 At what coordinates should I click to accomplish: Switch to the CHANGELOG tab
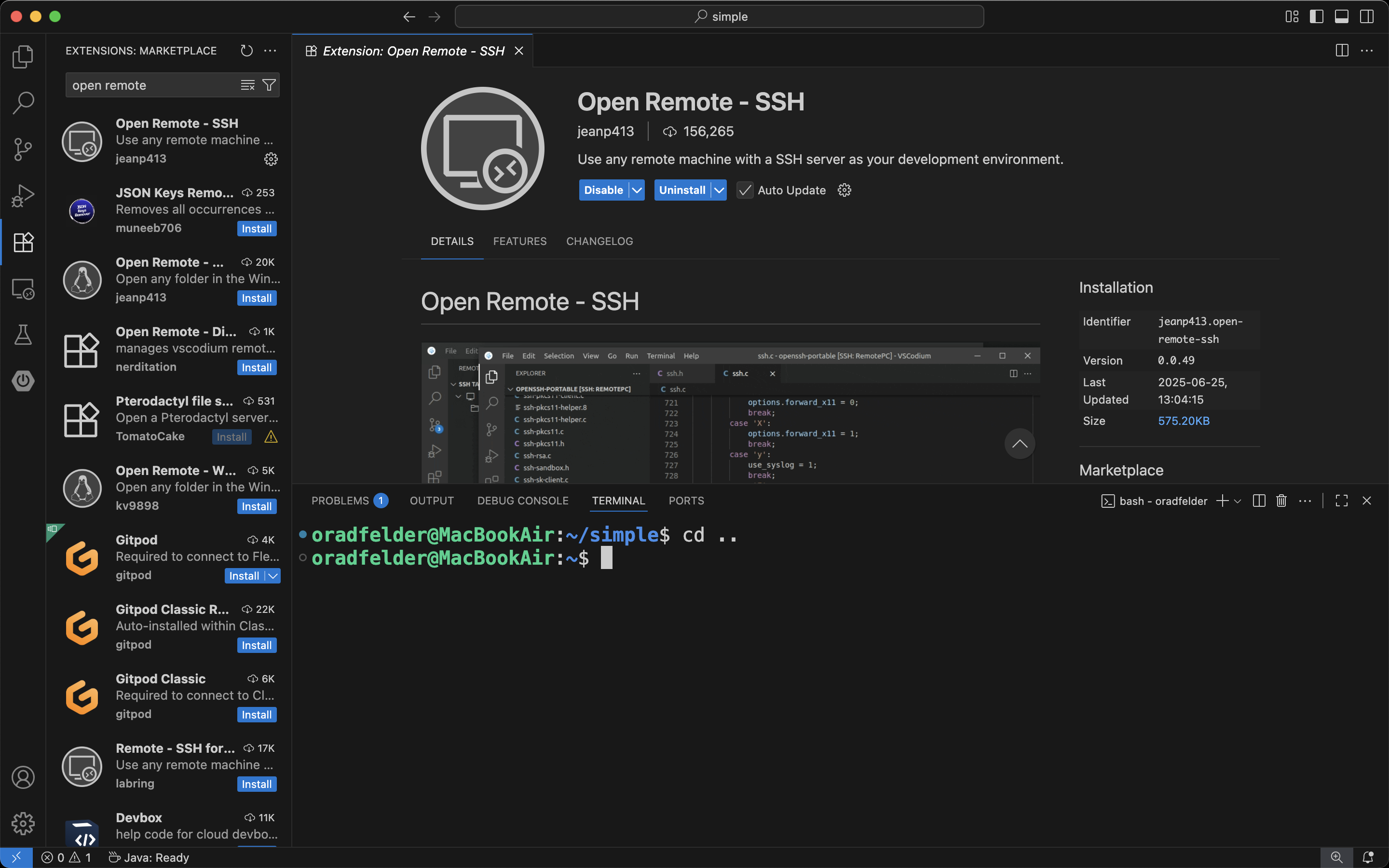pos(599,241)
